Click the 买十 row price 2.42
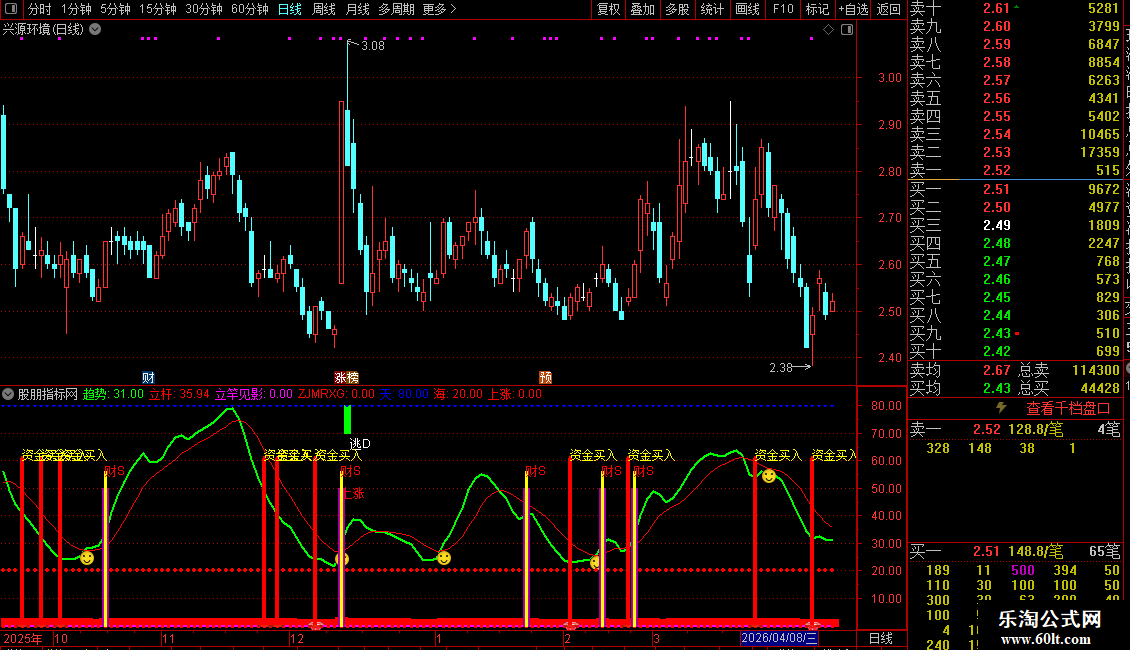1130x650 pixels. 997,351
